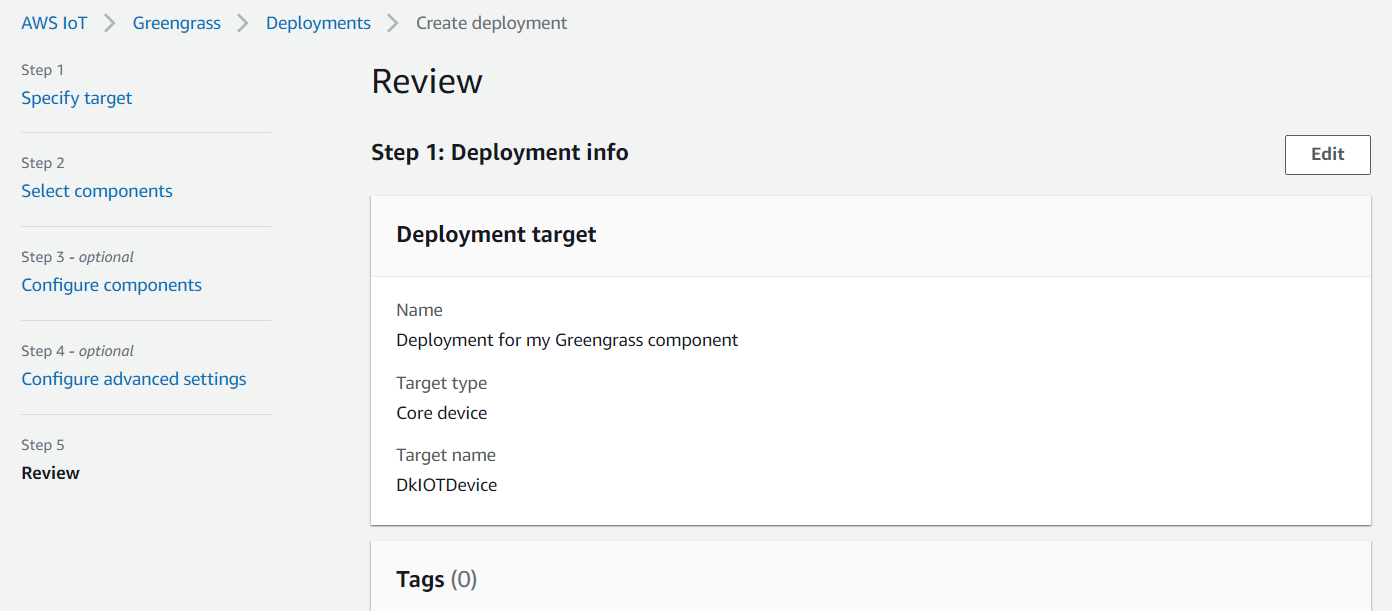This screenshot has height=611, width=1392.
Task: Open the AWS IoT breadcrumb link
Action: pyautogui.click(x=54, y=23)
